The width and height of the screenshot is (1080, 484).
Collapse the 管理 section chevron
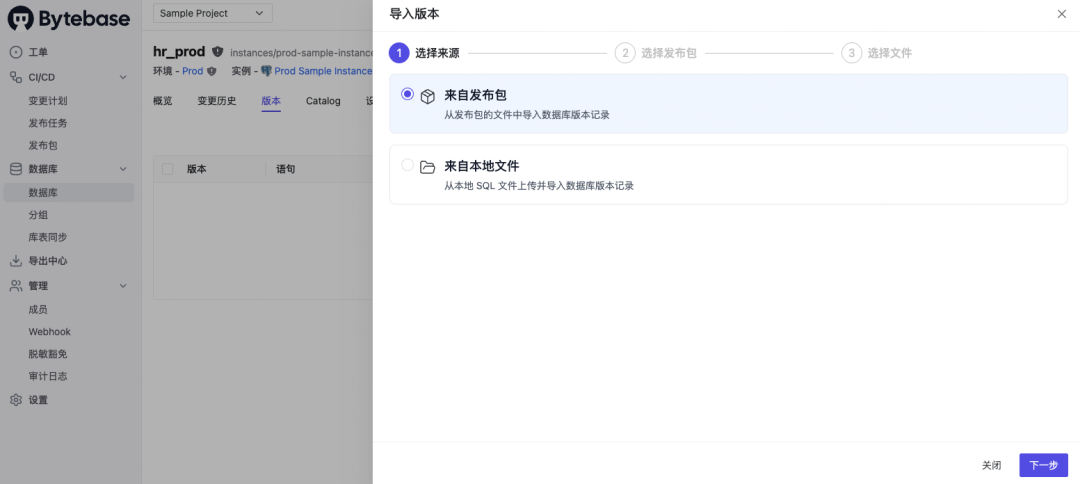point(123,286)
